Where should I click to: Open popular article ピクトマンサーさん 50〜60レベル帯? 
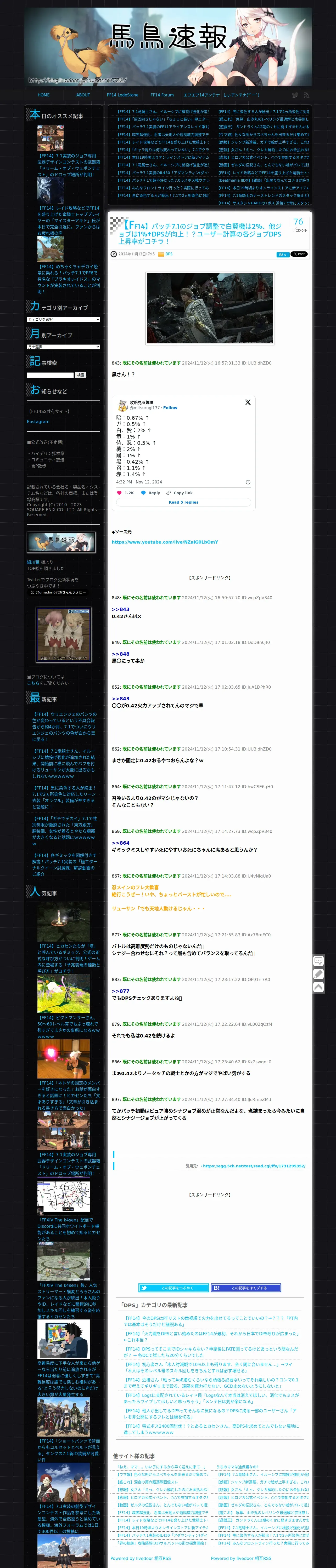[x=68, y=1027]
